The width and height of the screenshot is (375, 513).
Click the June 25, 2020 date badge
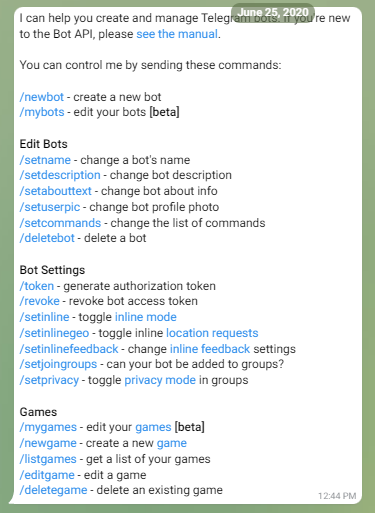273,13
